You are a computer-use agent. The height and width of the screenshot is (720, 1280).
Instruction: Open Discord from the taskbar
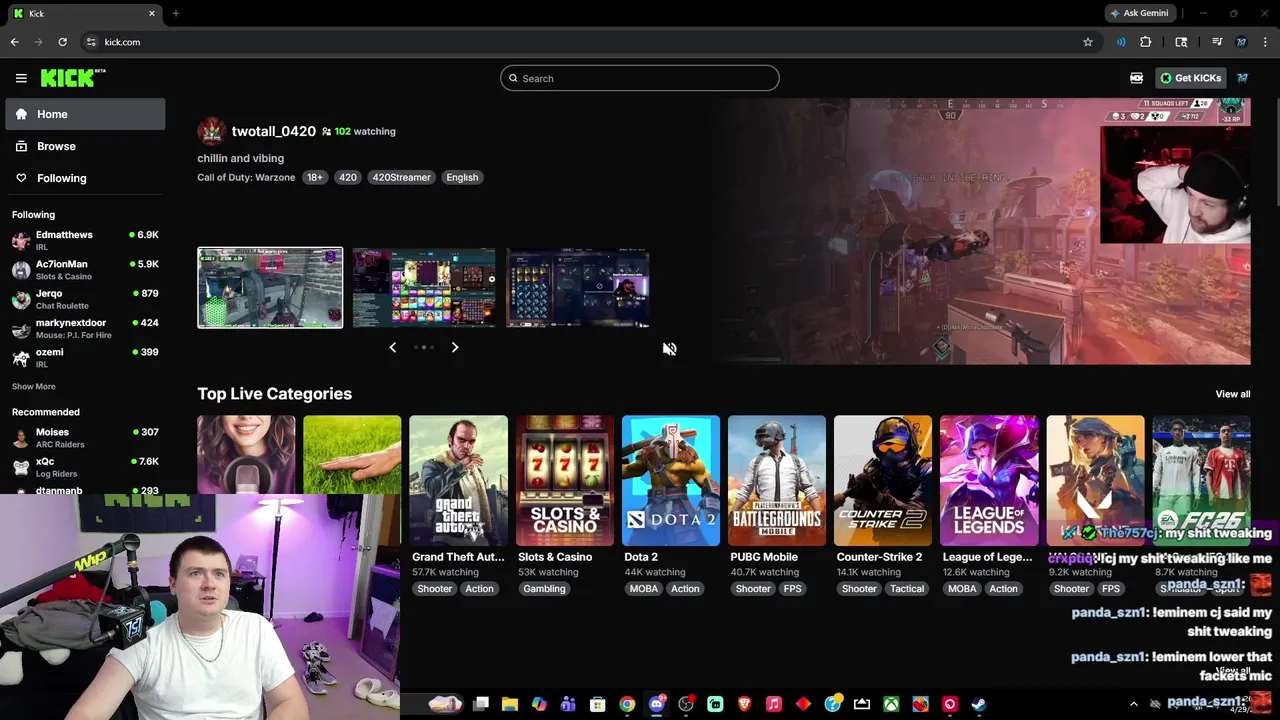click(656, 704)
